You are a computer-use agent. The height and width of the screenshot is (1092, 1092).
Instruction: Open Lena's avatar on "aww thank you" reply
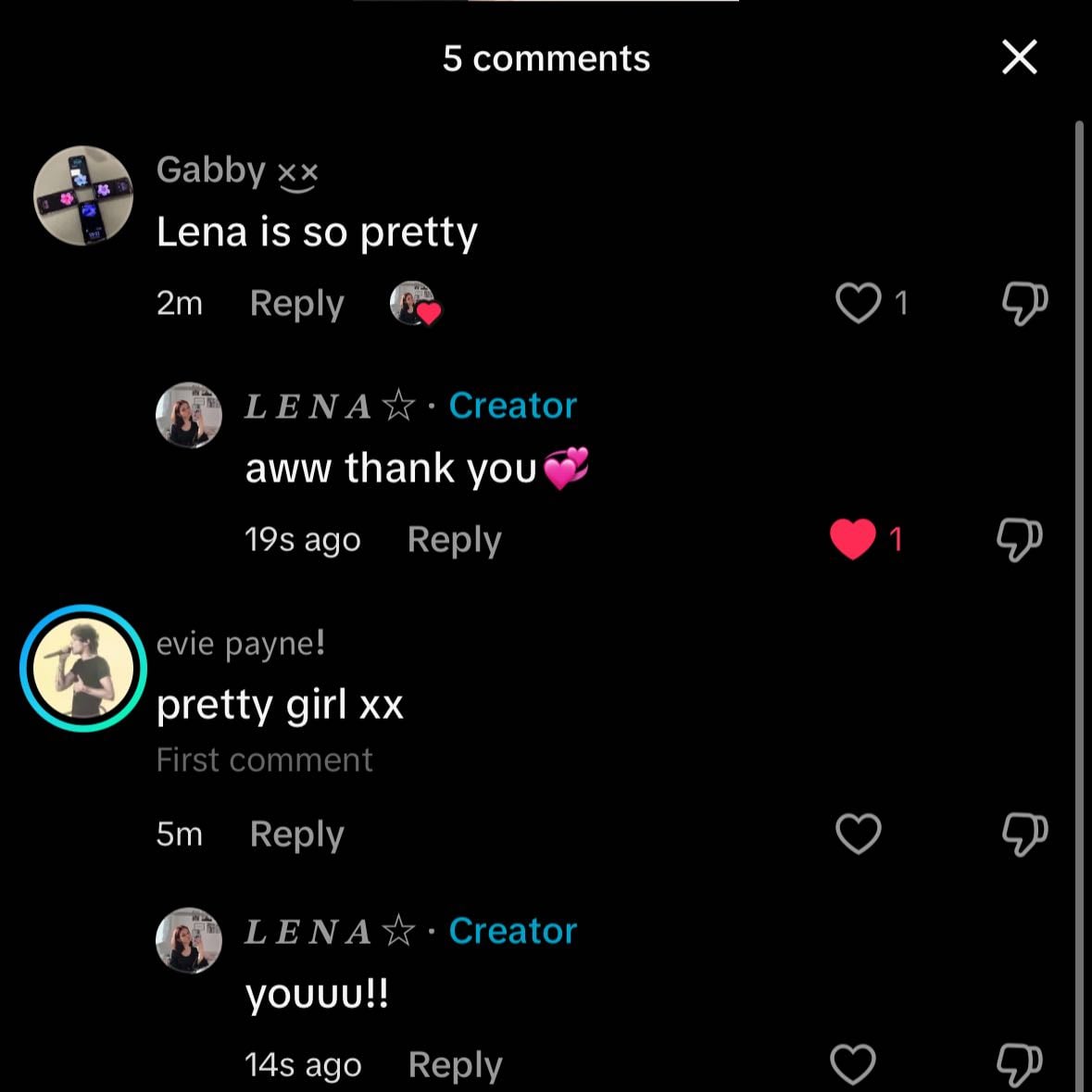tap(189, 414)
